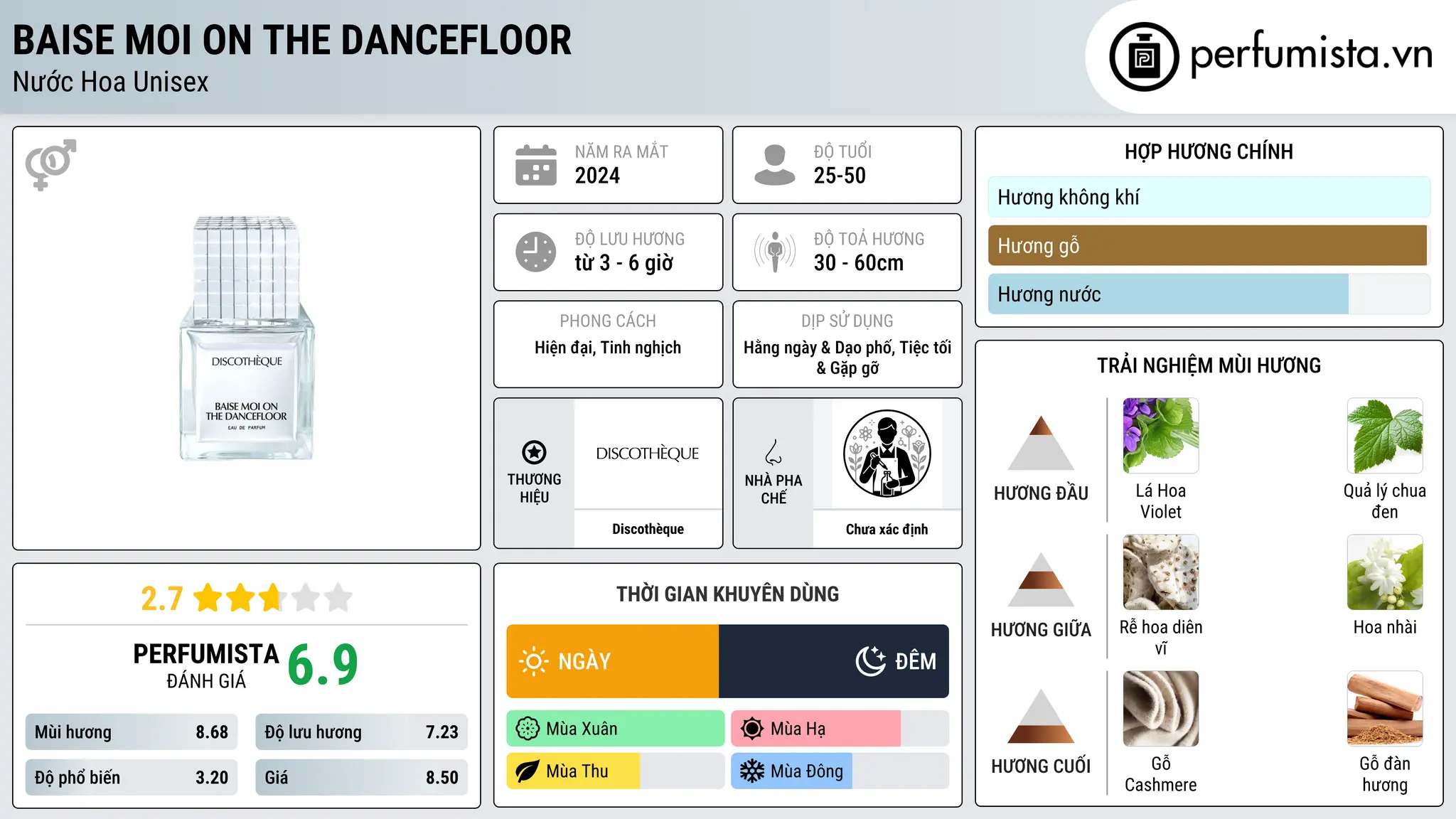Open the Rễ hoa diên vĩ note image
The height and width of the screenshot is (819, 1456).
click(1161, 572)
